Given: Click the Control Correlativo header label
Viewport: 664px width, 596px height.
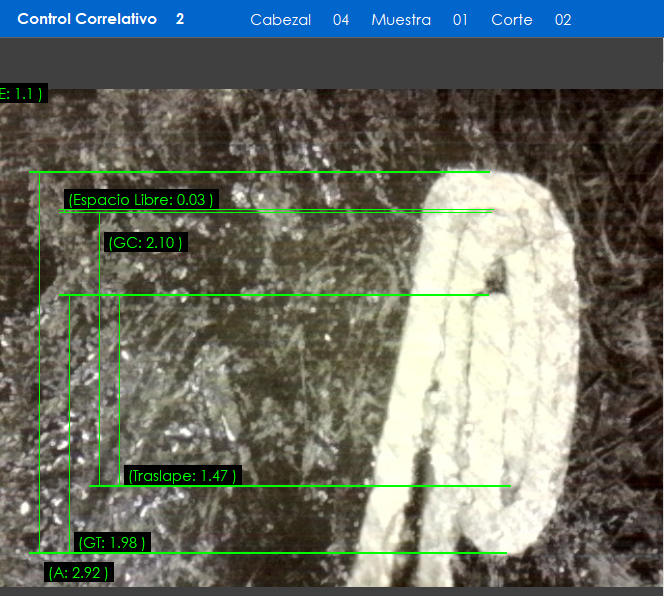Looking at the screenshot, I should point(87,19).
